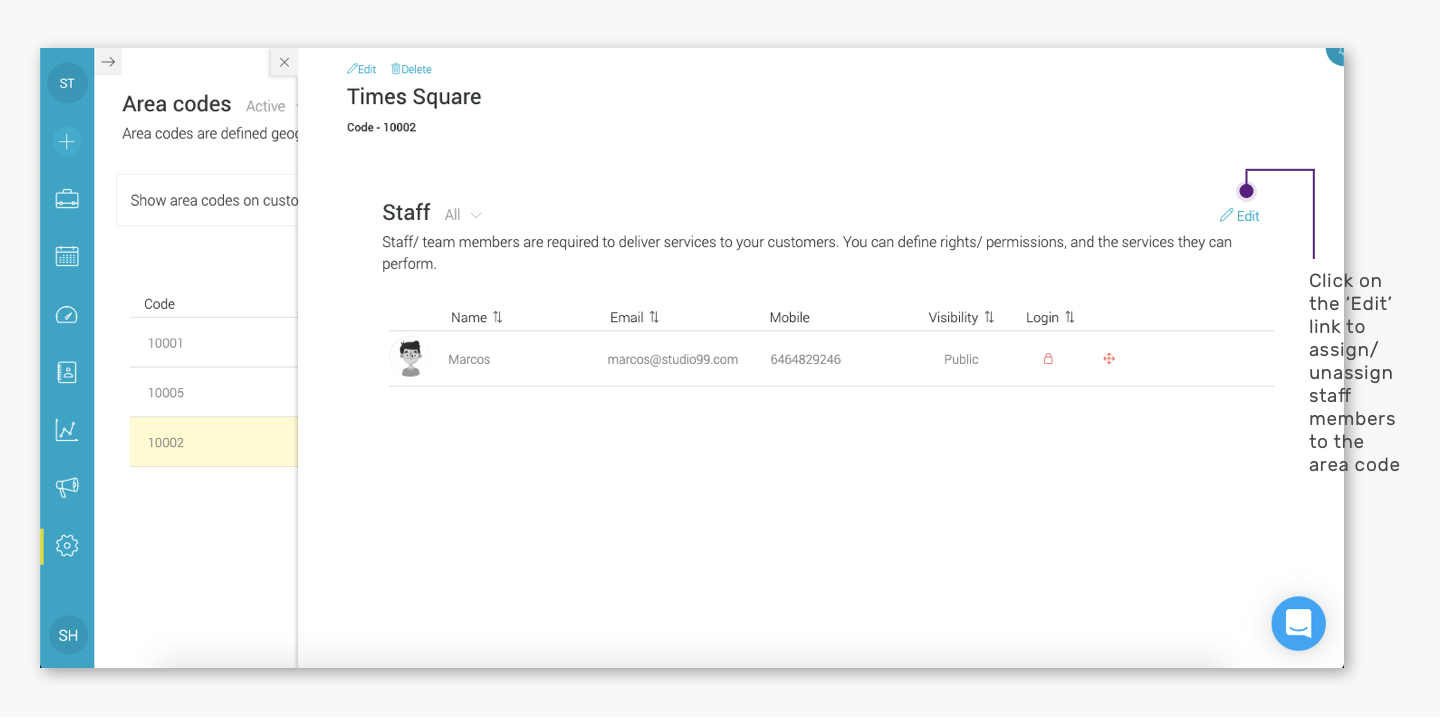Click the plus add icon in sidebar

67,142
